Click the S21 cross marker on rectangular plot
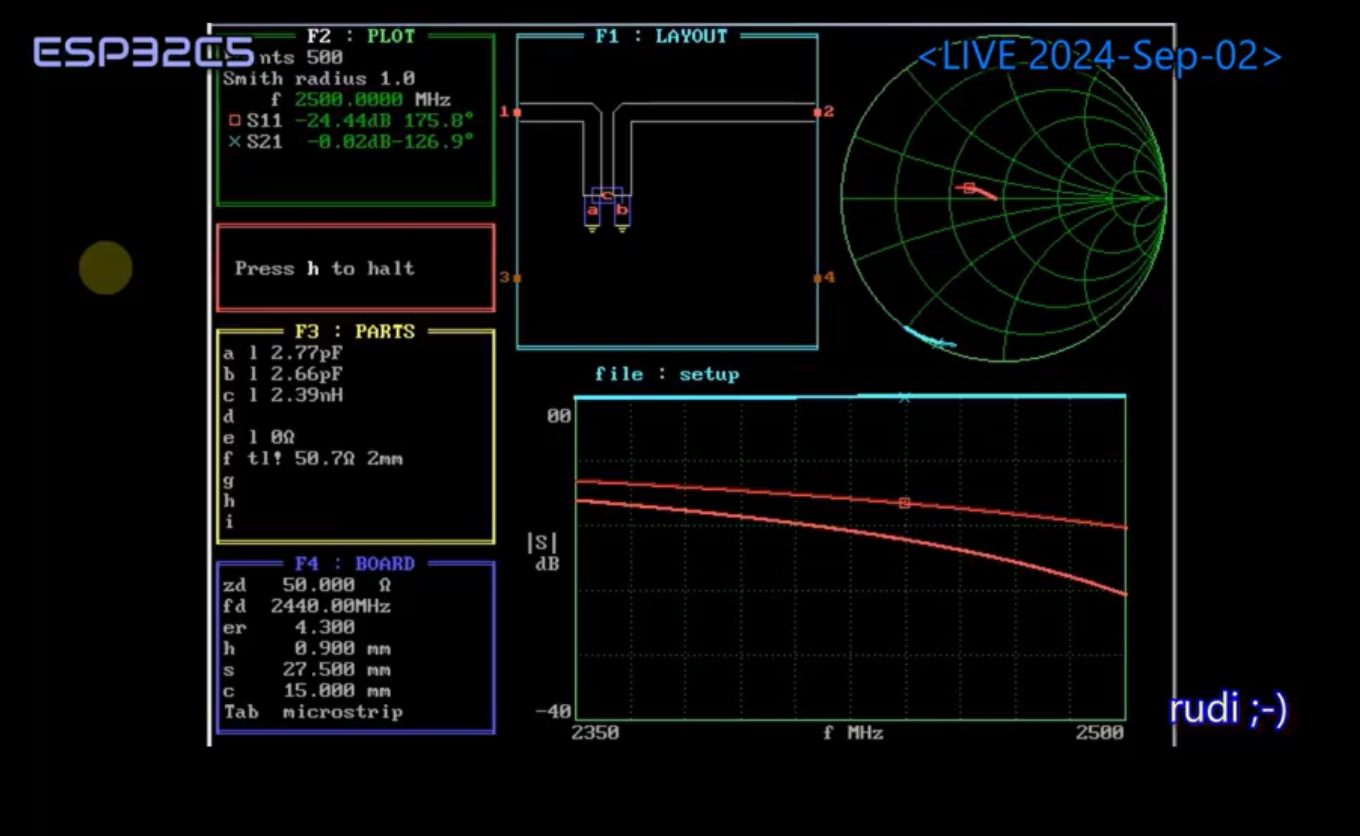Screen dimensions: 1360x836 pyautogui.click(x=905, y=397)
